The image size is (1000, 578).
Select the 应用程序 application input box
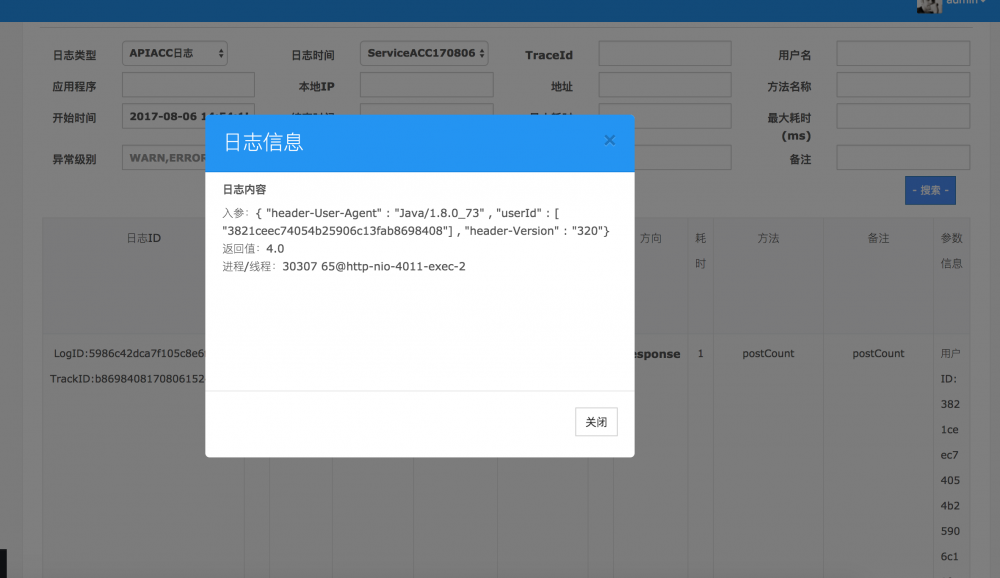pos(187,84)
